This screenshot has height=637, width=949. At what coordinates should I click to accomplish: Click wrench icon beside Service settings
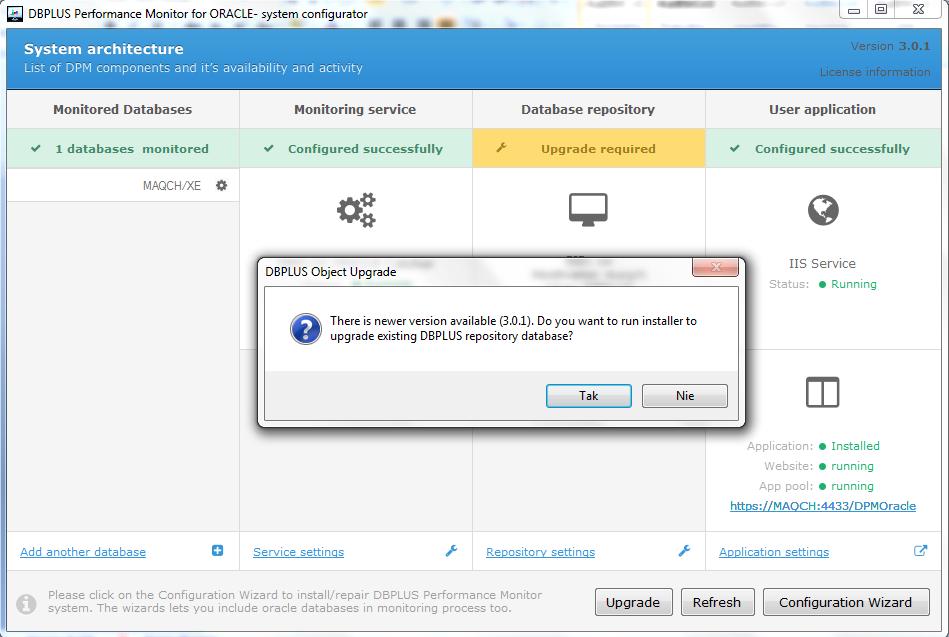(x=452, y=550)
